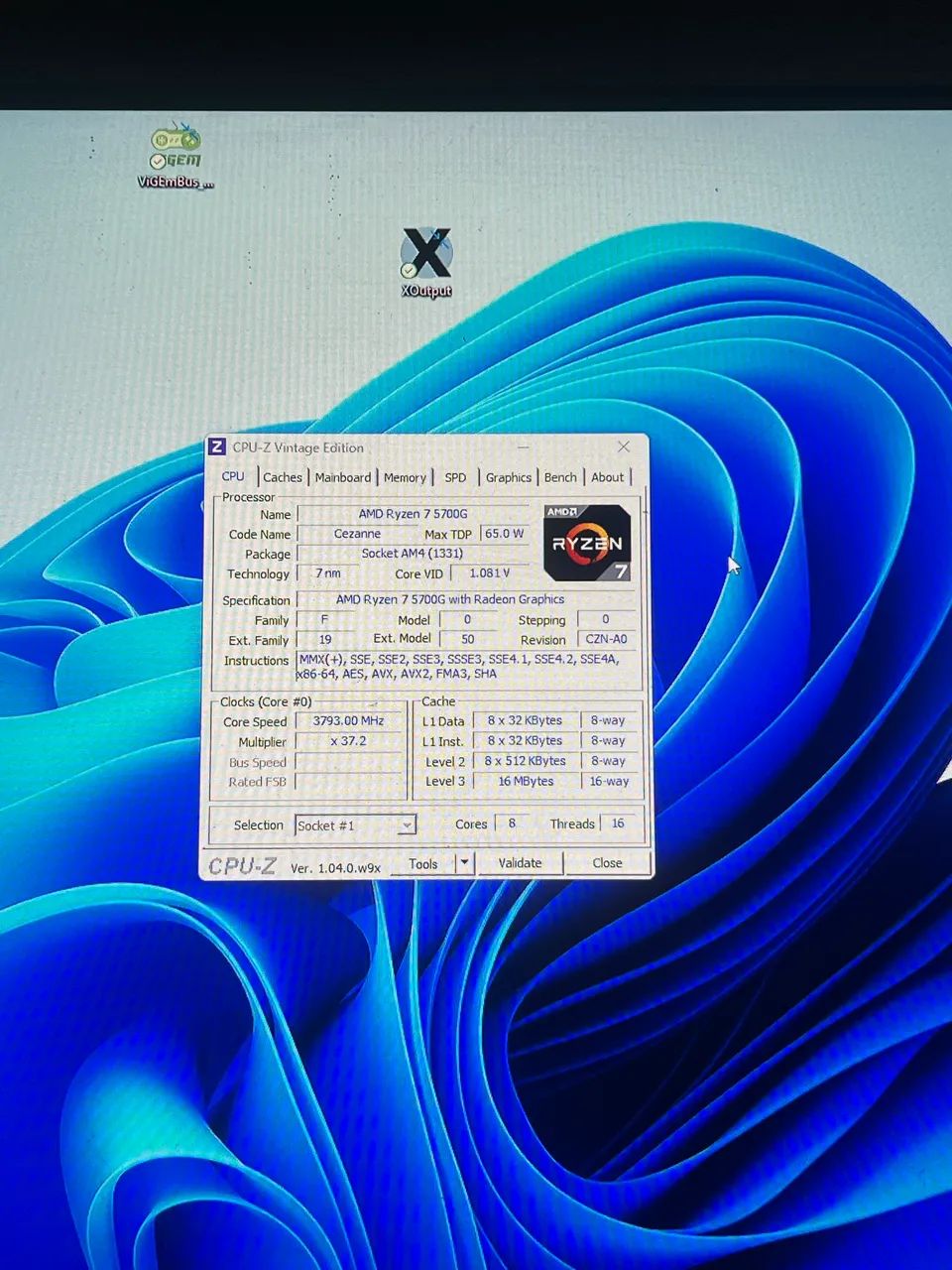Click the Max TDP value 65.0 W

pos(504,534)
